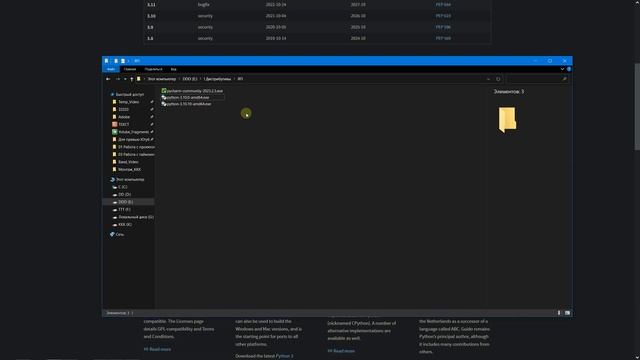Click the folder icon in the address bar
This screenshot has width=640, height=360.
coord(139,79)
